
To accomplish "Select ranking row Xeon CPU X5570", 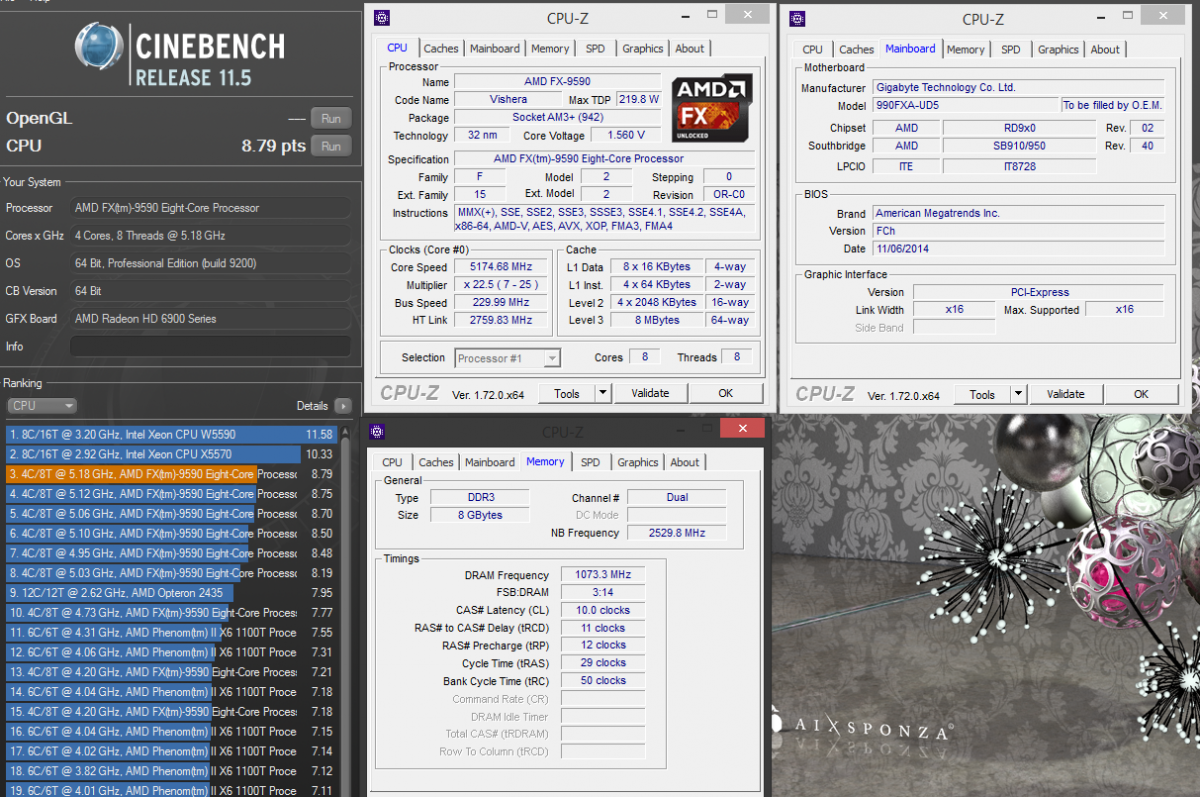I will point(170,454).
